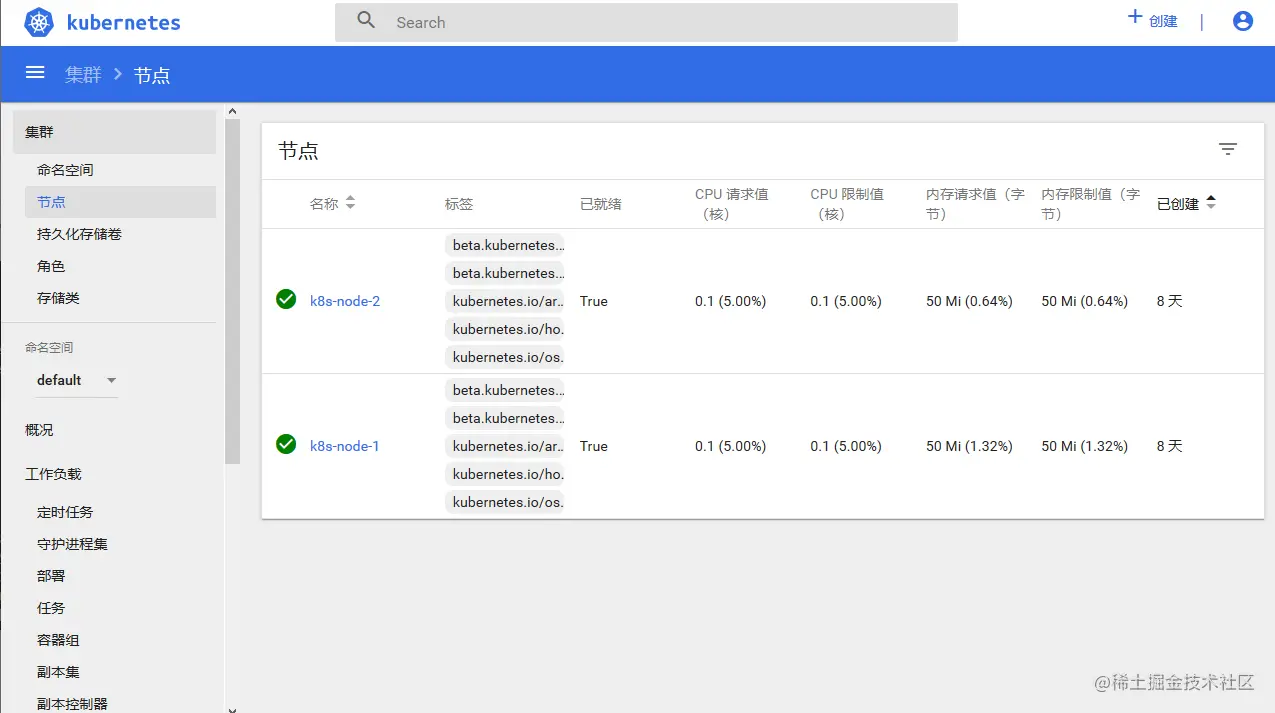Select 集群 in sidebar
1275x713 pixels.
tap(114, 132)
